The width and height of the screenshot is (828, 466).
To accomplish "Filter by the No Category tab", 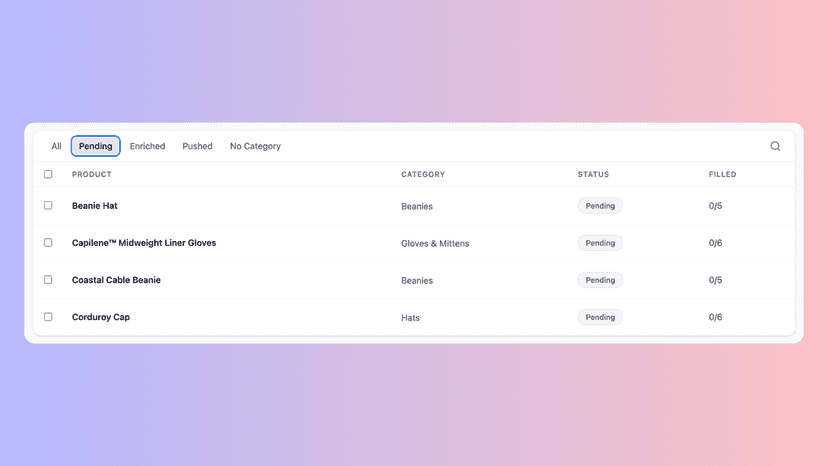I will [x=255, y=146].
